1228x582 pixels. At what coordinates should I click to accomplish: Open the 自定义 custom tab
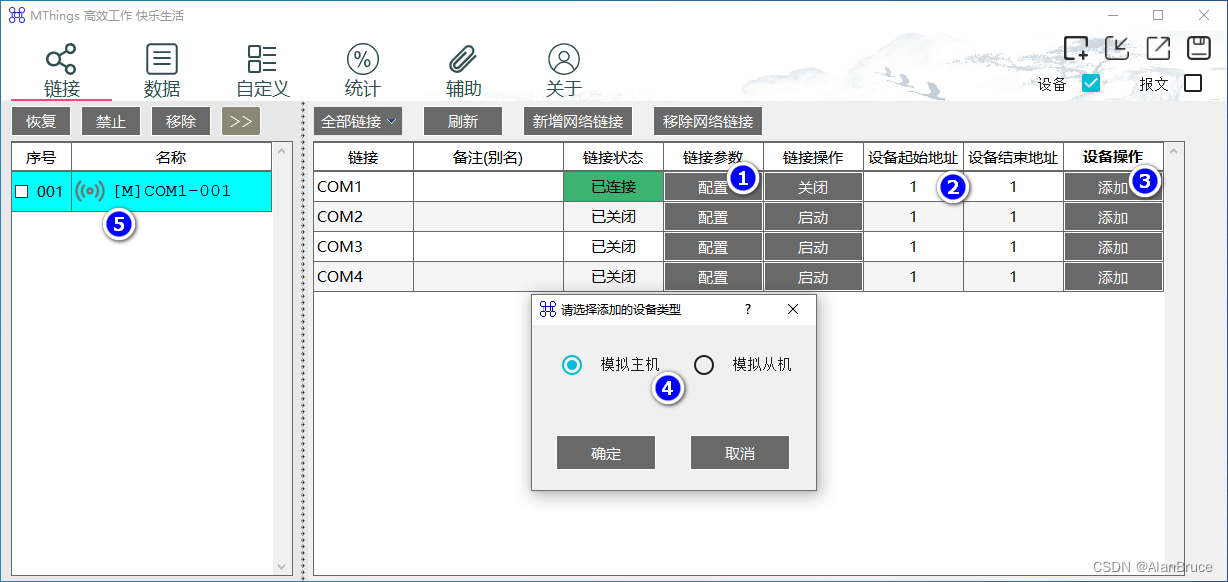click(262, 60)
